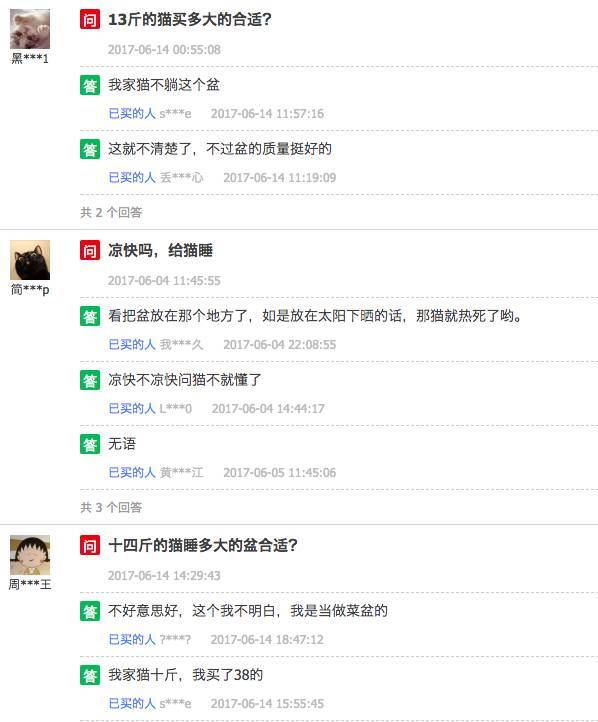Screen dimensions: 598x722
Task: Open avatar of user 黑***1
Action: (x=30, y=29)
